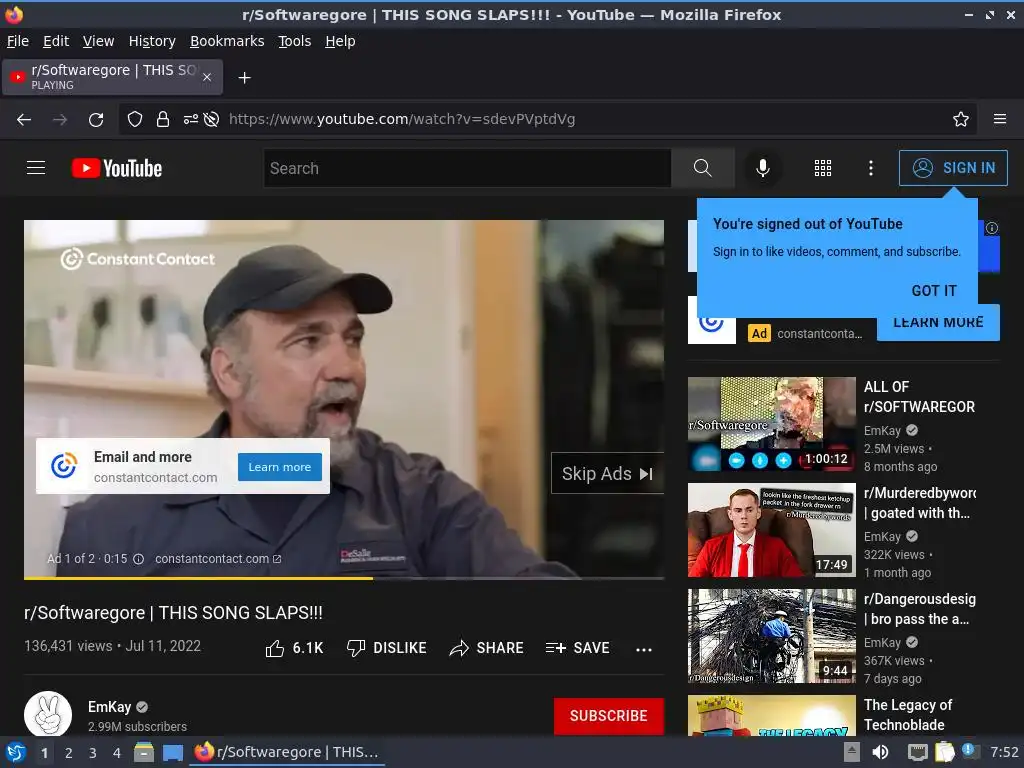Viewport: 1024px width, 768px height.
Task: Switch to workspace 4 in taskbar
Action: pyautogui.click(x=117, y=753)
